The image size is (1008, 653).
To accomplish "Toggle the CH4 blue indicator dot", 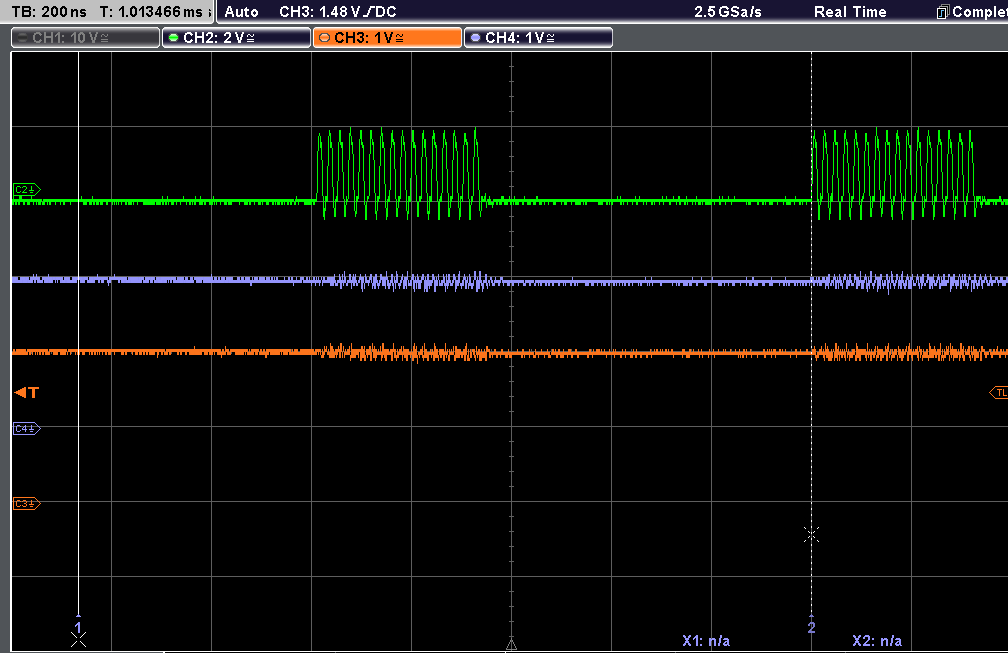I will 475,38.
